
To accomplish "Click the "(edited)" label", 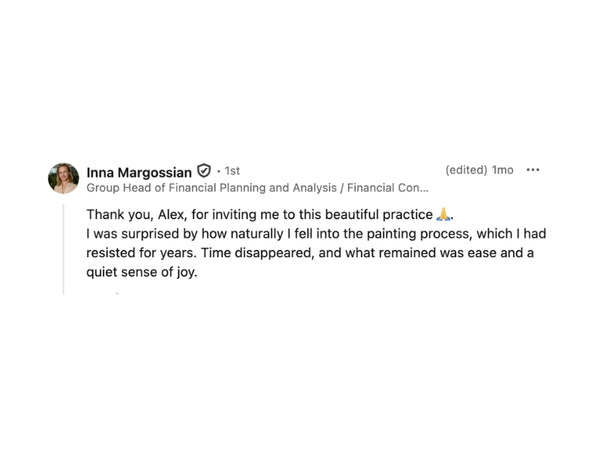I will (x=466, y=170).
